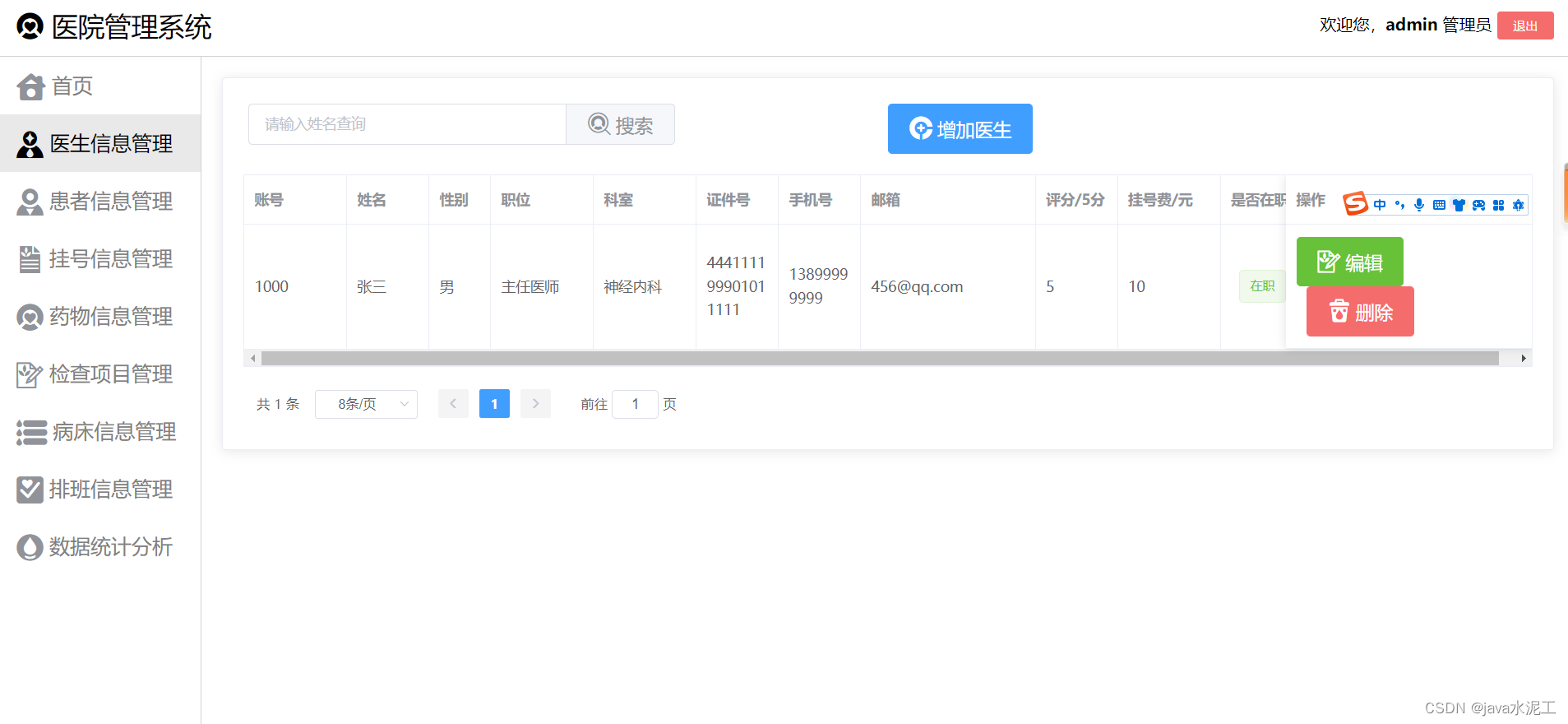Click 删除 button for 张三
Screen dimensions: 1568x724
coord(1360,311)
